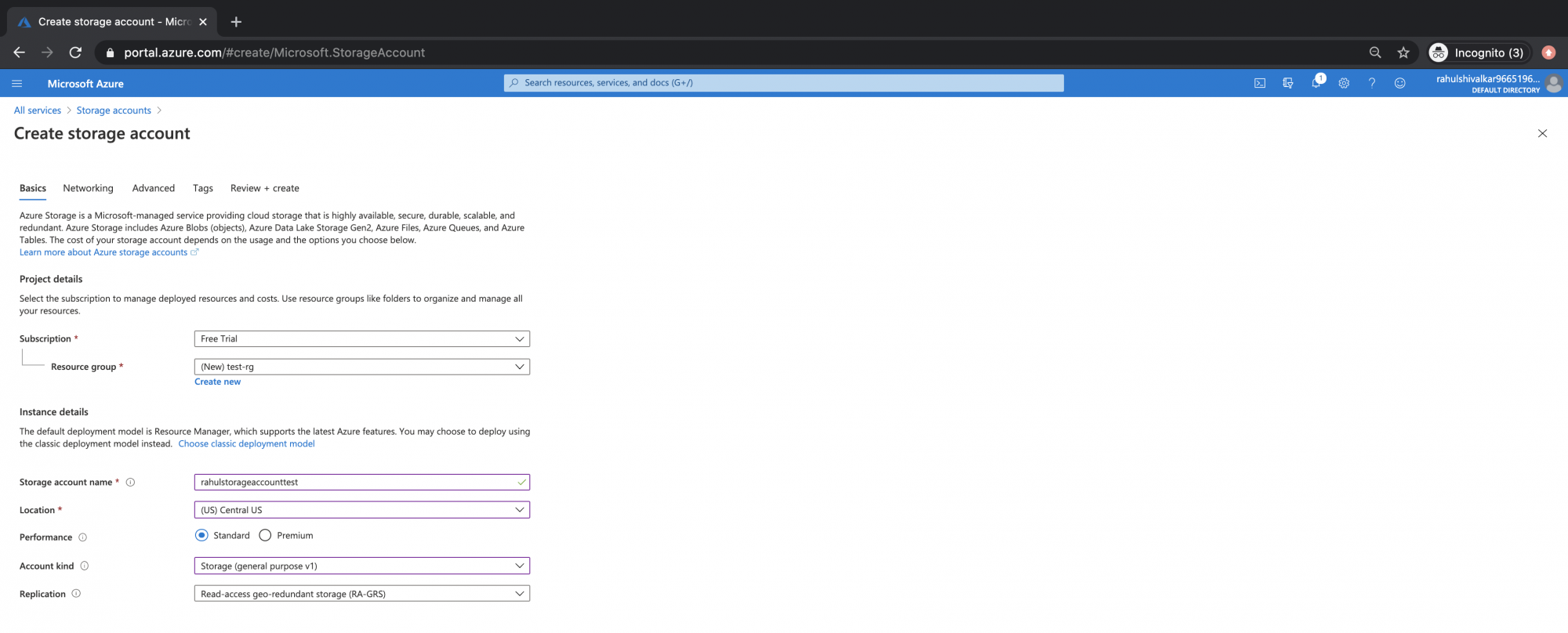The image size is (1568, 633).
Task: Reload the page with the refresh icon
Action: [x=75, y=52]
